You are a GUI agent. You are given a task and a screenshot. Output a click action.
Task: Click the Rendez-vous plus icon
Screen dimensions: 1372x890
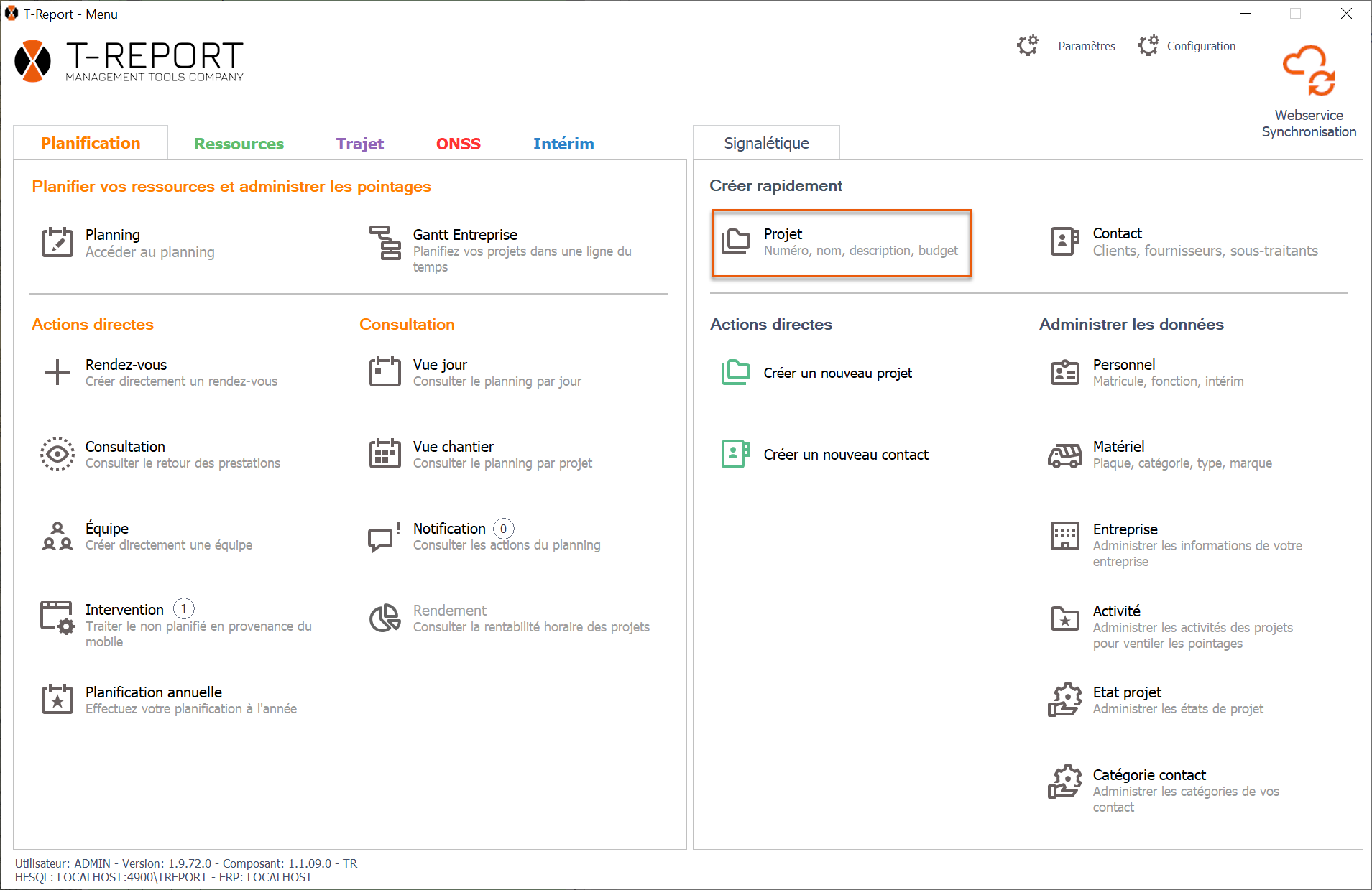[x=57, y=372]
